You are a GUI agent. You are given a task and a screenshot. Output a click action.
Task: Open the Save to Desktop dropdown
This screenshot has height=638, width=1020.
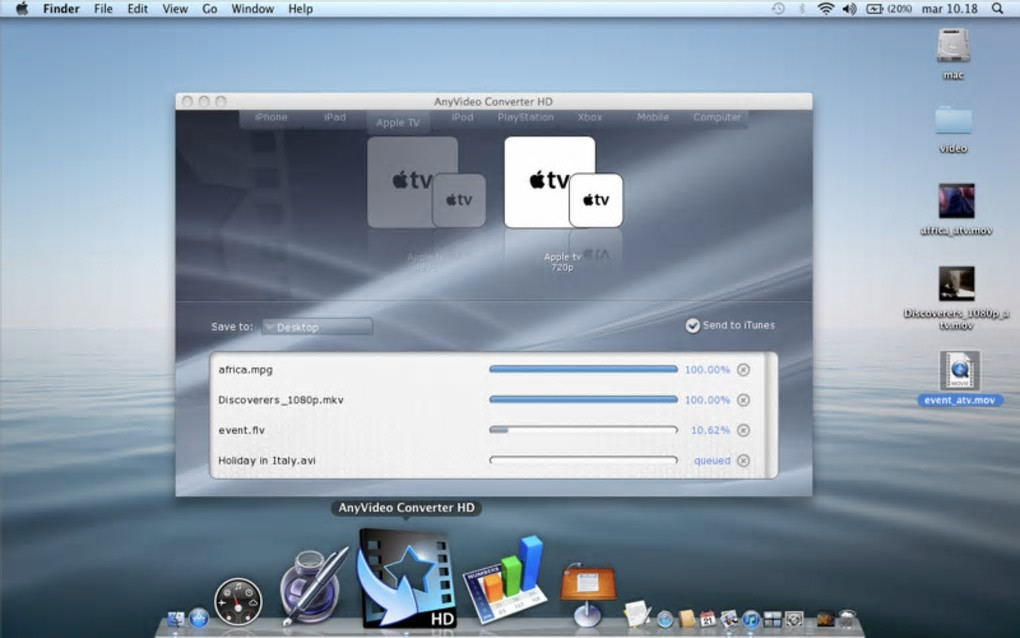click(x=317, y=326)
